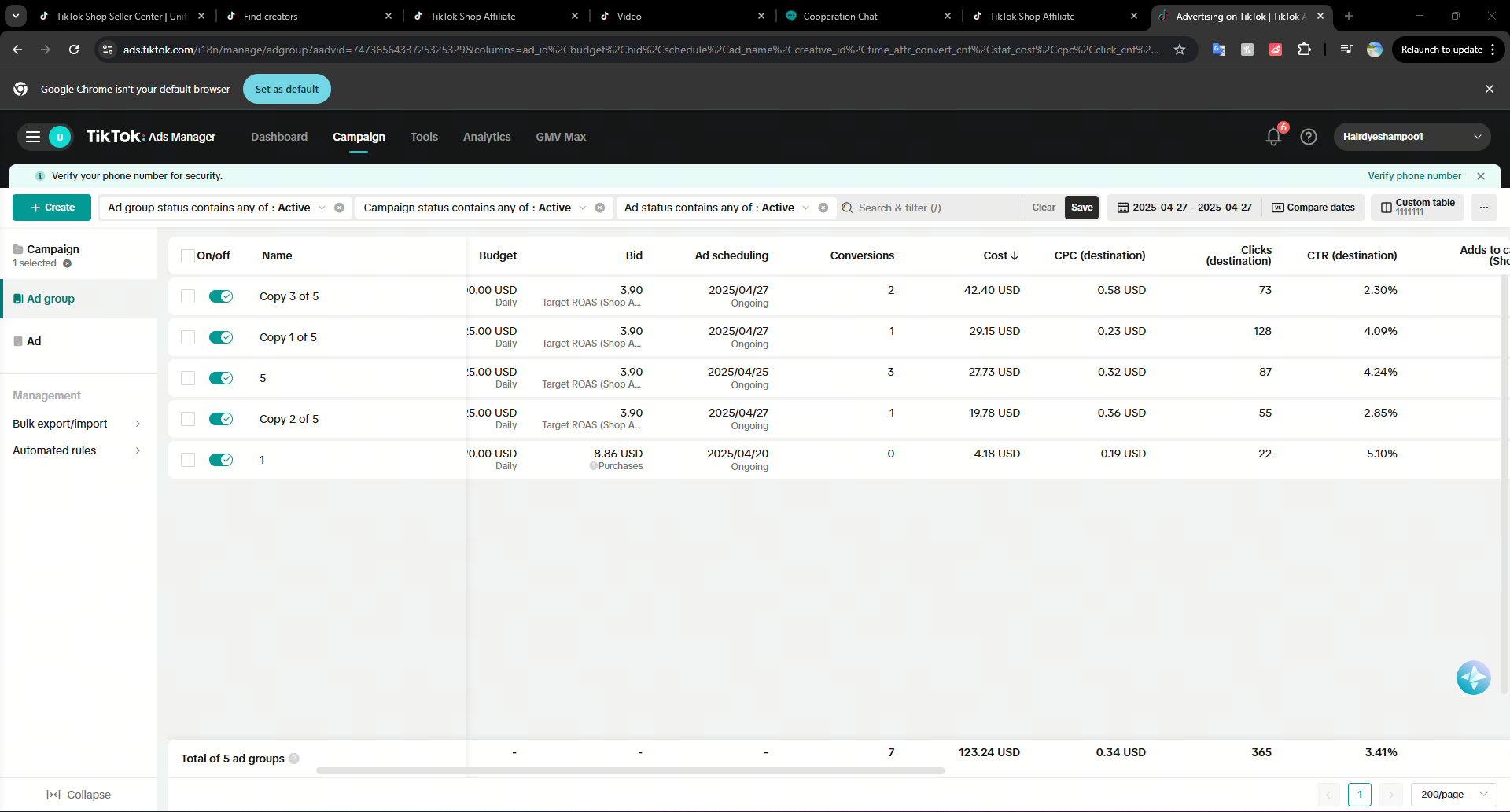Viewport: 1510px width, 812px height.
Task: Check the select-all checkbox in header
Action: tap(187, 255)
